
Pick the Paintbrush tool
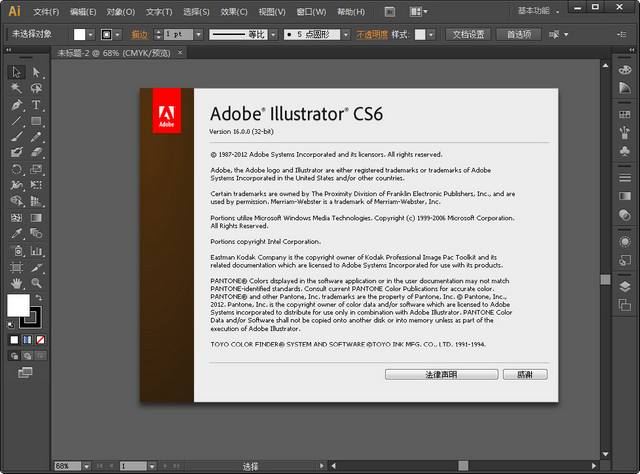(x=16, y=137)
